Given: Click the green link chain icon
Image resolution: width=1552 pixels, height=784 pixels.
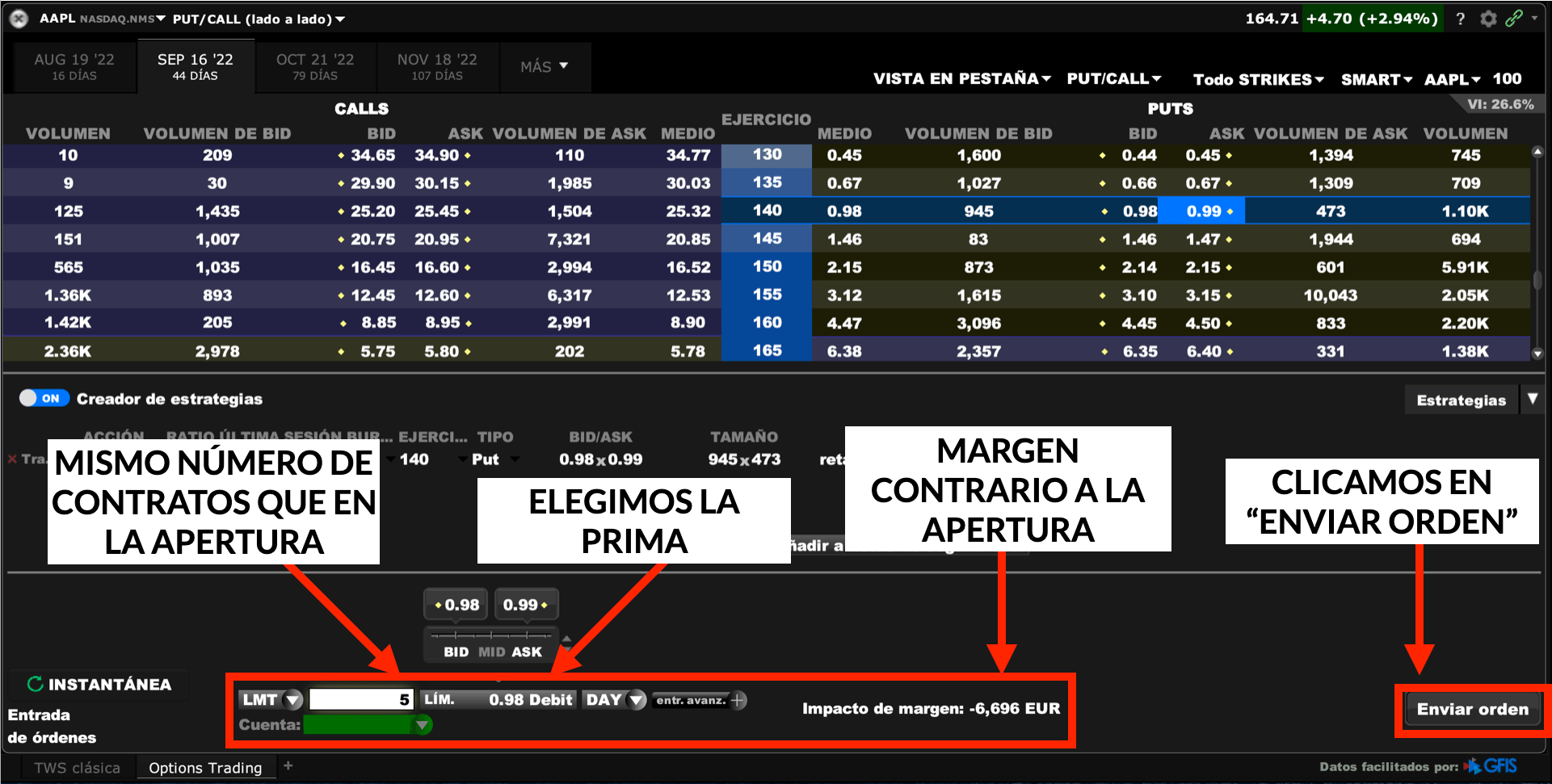Looking at the screenshot, I should coord(1514,19).
